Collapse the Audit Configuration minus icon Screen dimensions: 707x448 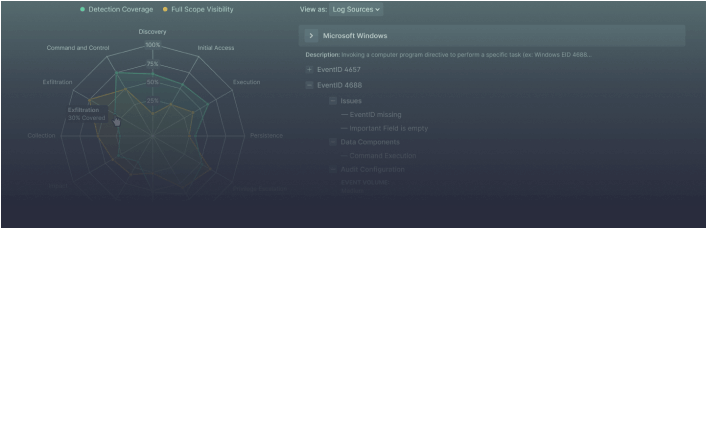click(x=332, y=169)
